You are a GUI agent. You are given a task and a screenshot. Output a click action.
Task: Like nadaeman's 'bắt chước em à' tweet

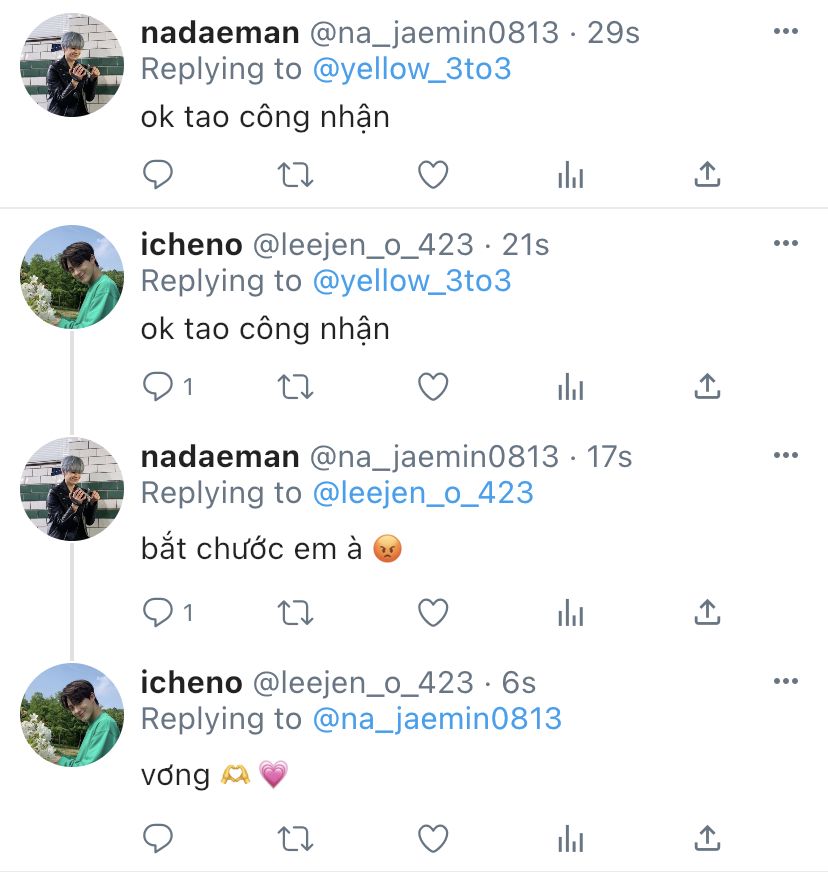pos(432,611)
